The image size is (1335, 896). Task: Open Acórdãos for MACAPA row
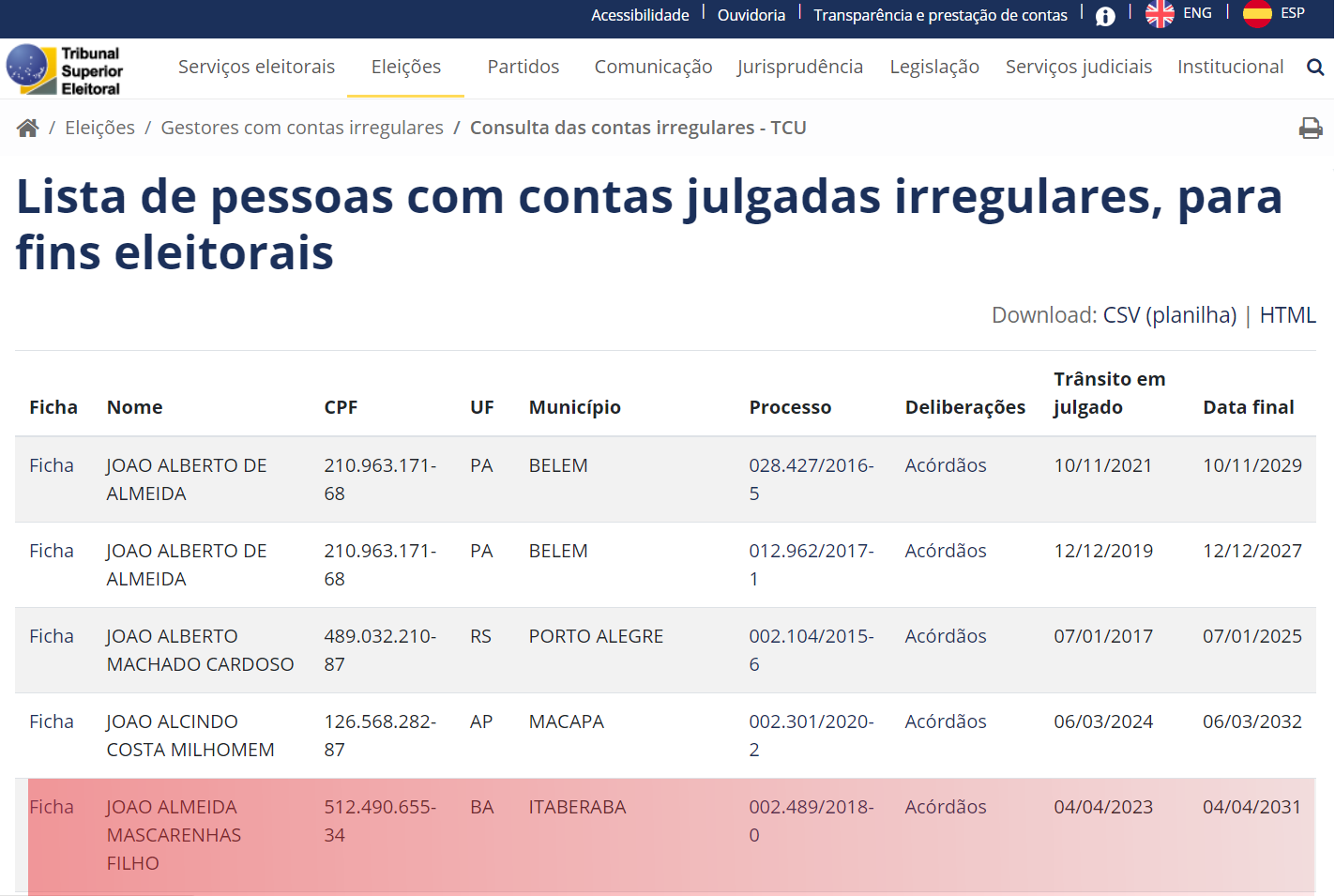coord(946,721)
